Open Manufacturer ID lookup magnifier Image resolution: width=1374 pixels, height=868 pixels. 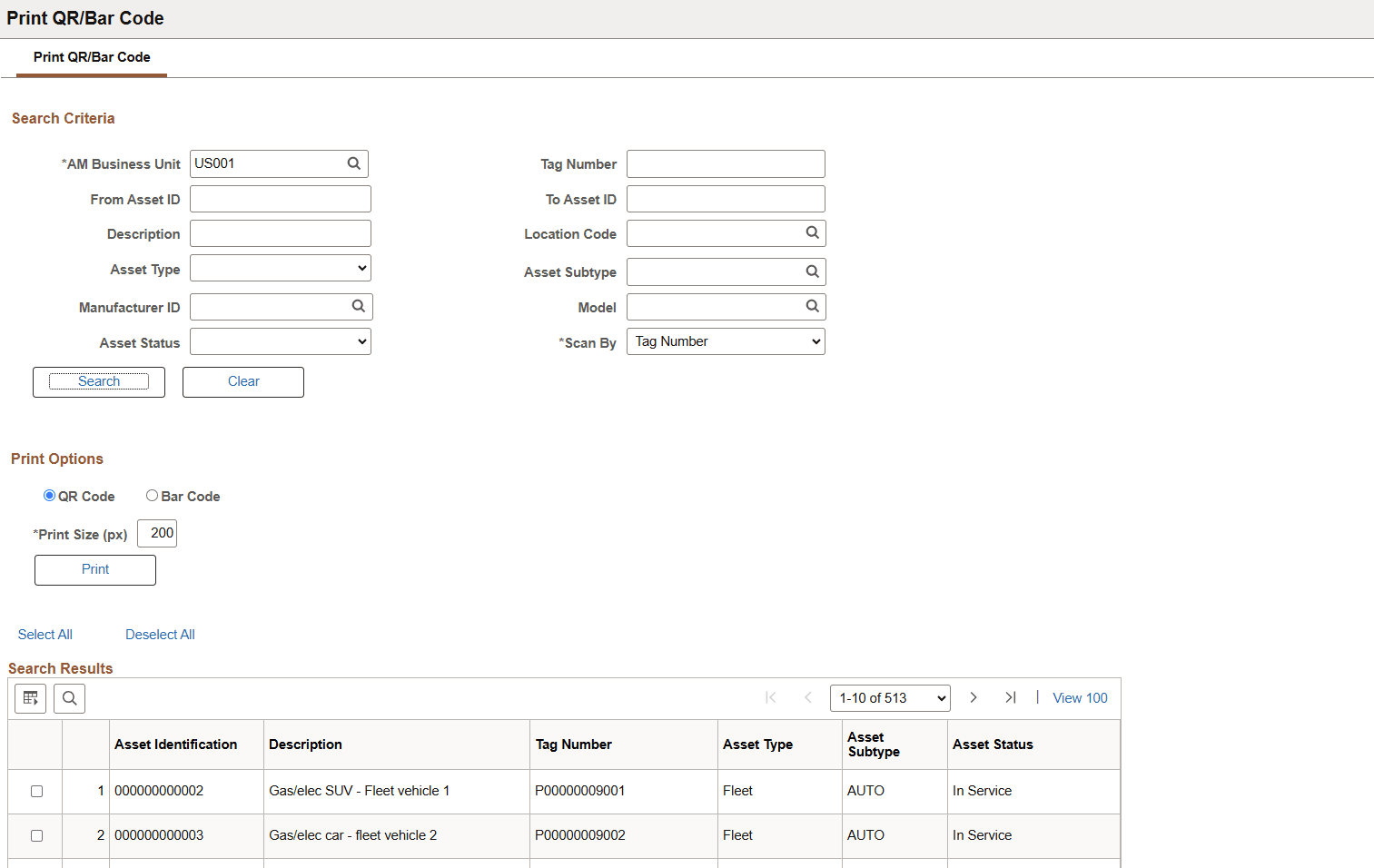point(359,307)
